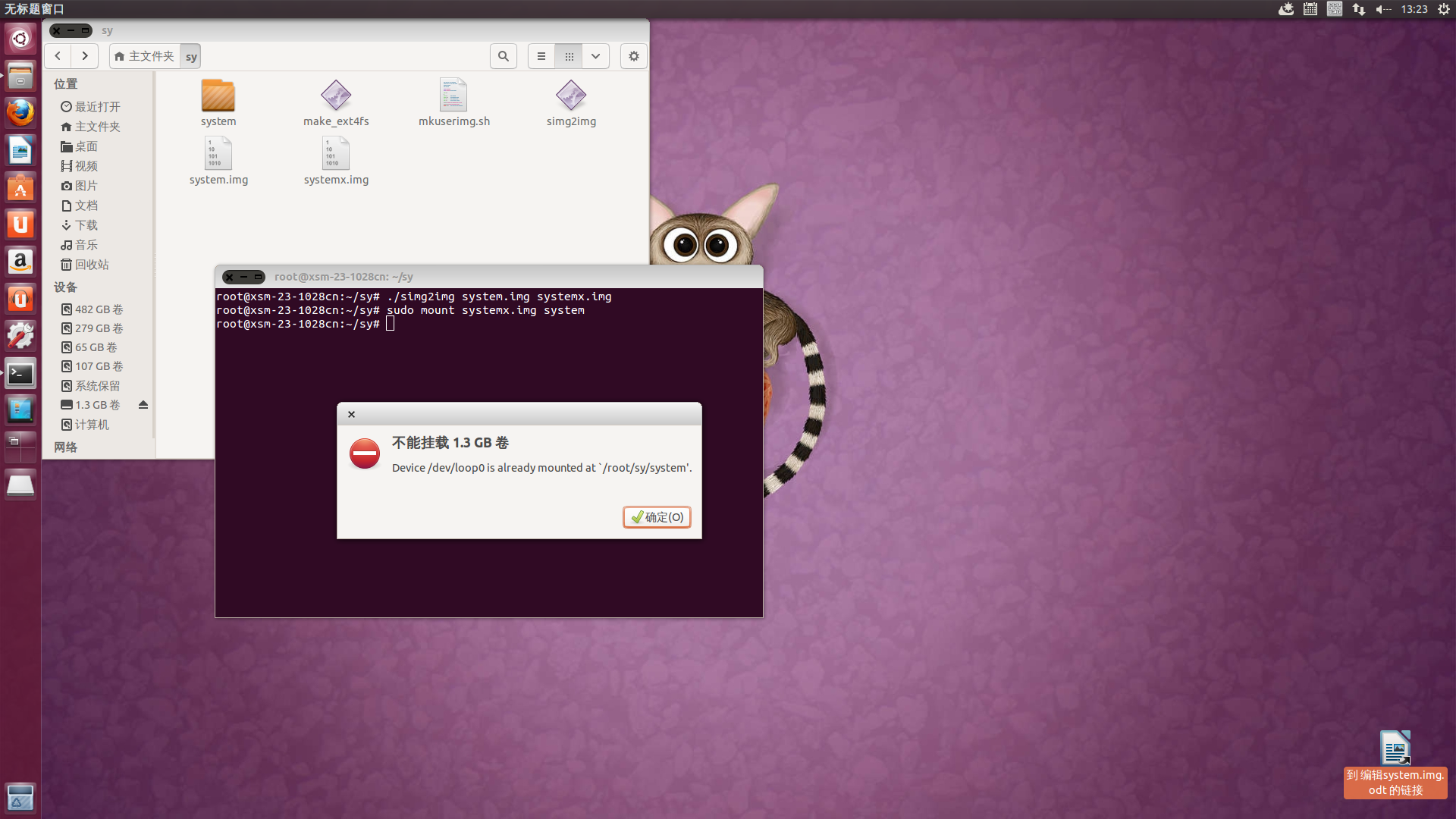
Task: Switch to list view in file manager
Action: [541, 56]
